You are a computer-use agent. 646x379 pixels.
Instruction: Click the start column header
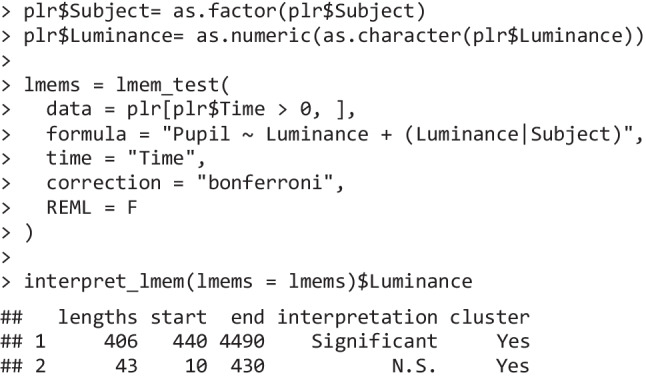coord(178,318)
